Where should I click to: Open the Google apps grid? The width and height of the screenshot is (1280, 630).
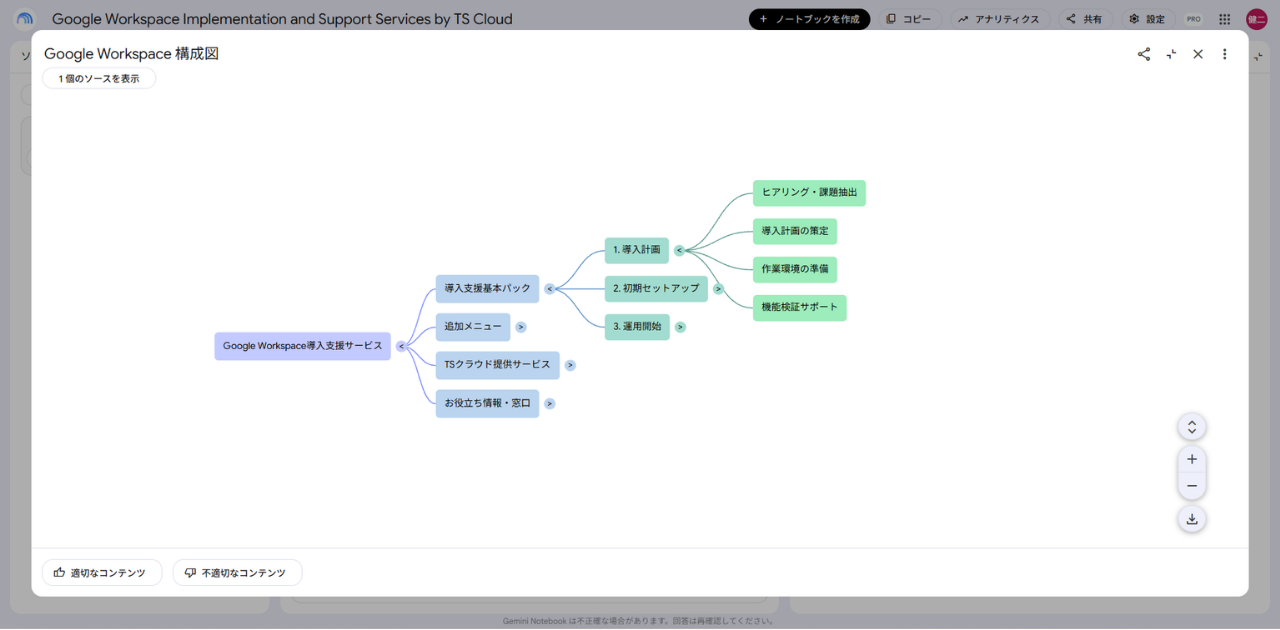(1225, 19)
